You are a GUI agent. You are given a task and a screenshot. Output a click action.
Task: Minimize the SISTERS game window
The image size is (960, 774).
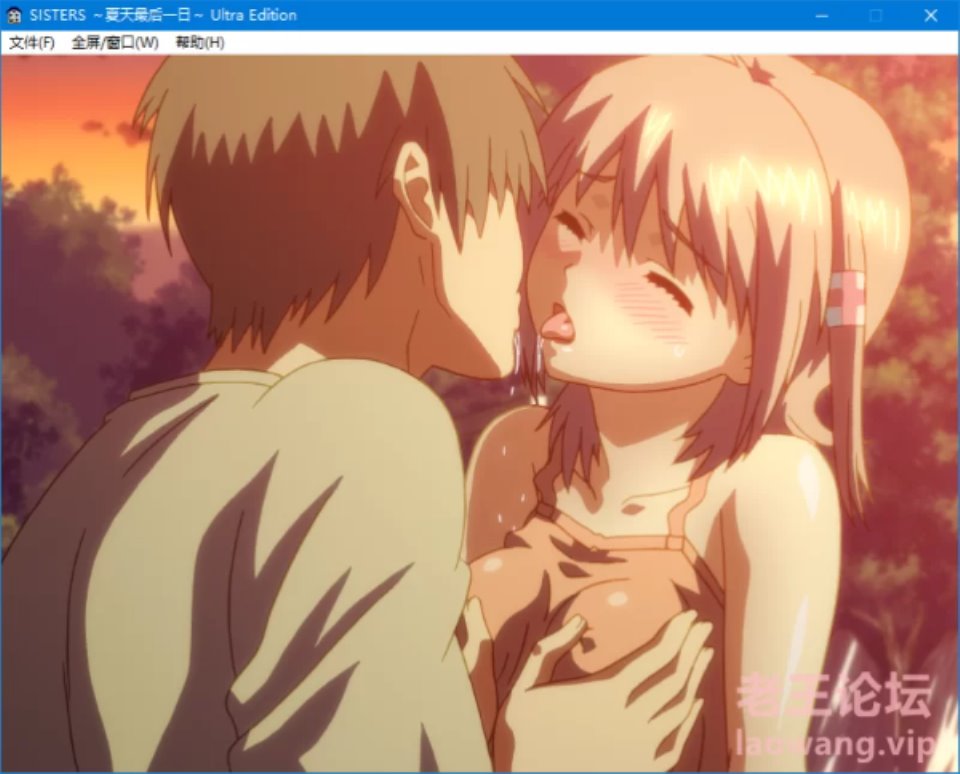822,15
